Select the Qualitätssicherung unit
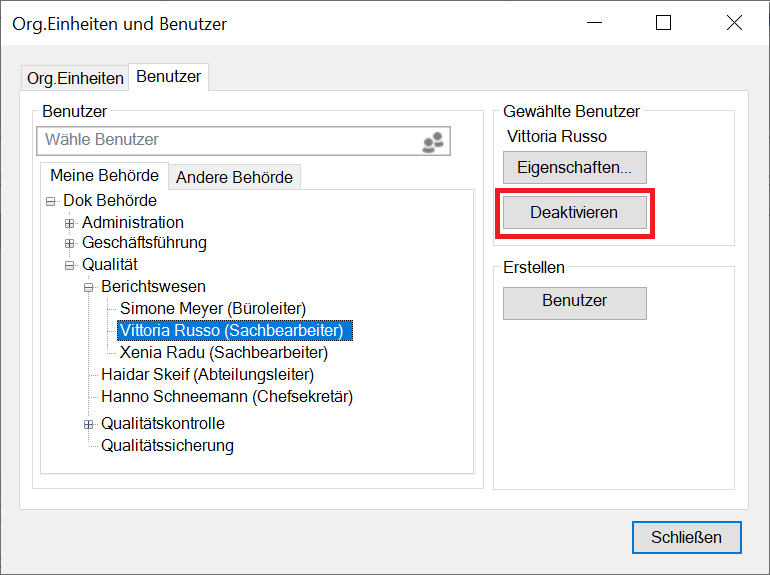Viewport: 770px width, 575px height. point(167,446)
